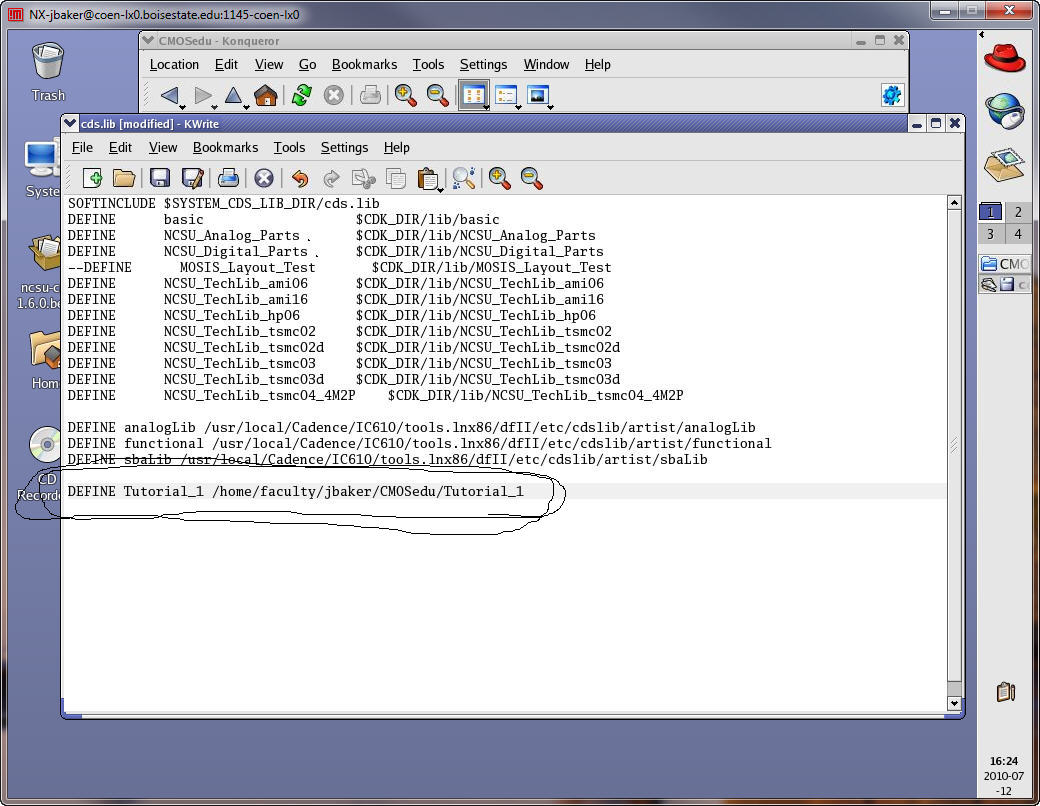Click the Redo arrow in KWrite
The height and width of the screenshot is (806, 1040).
click(x=331, y=178)
